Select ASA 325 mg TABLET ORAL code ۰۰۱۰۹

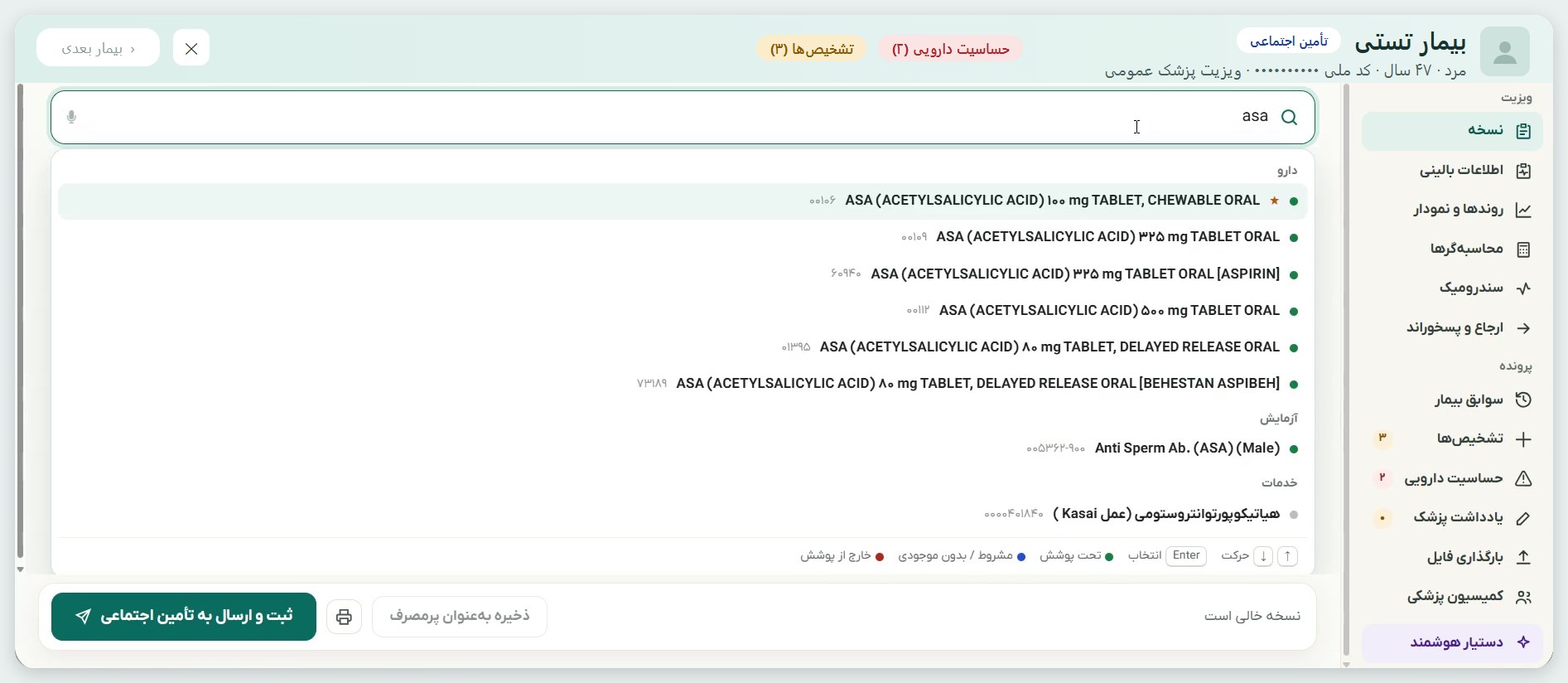point(683,237)
